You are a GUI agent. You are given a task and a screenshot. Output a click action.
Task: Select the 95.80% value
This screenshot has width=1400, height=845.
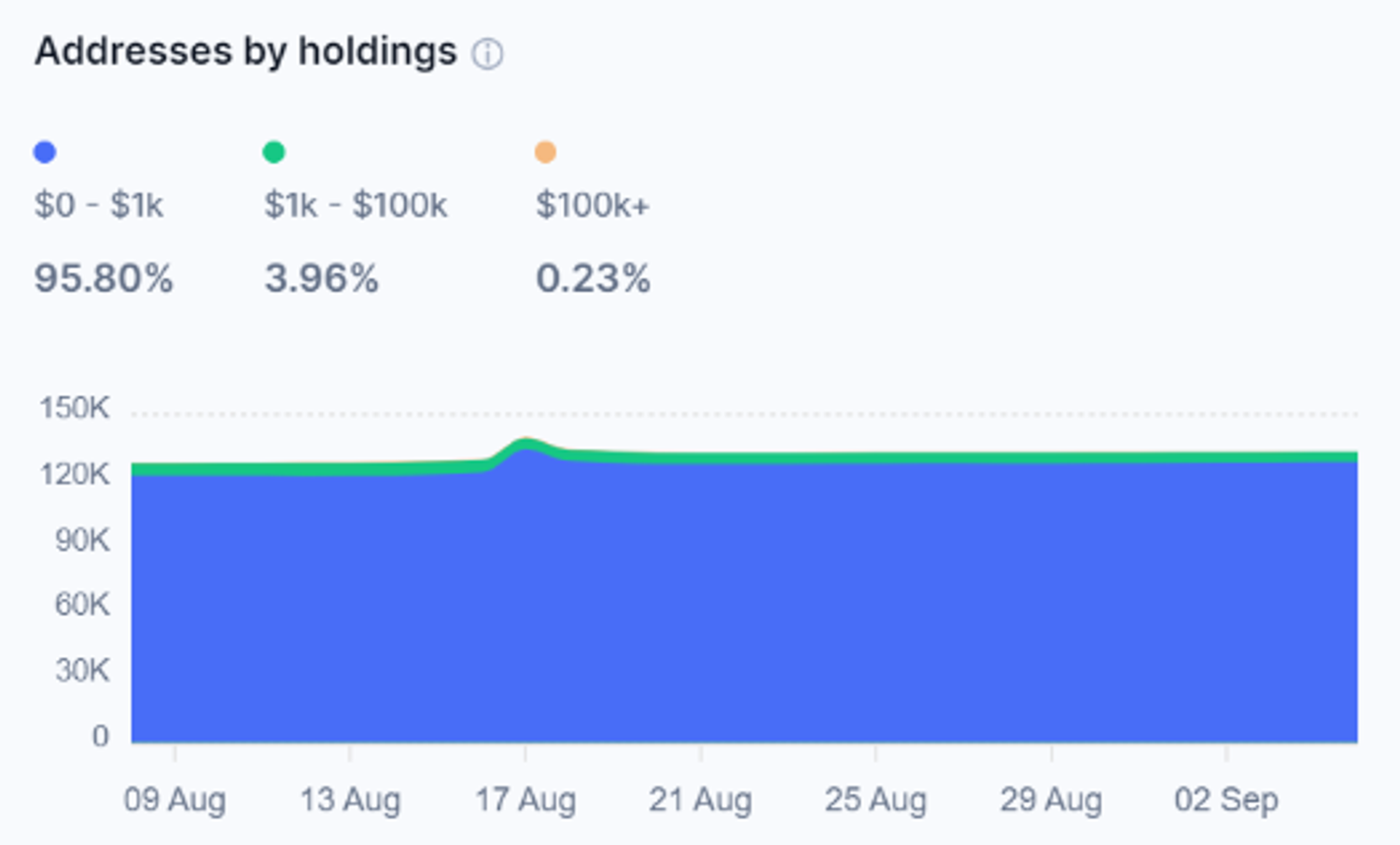pyautogui.click(x=104, y=278)
